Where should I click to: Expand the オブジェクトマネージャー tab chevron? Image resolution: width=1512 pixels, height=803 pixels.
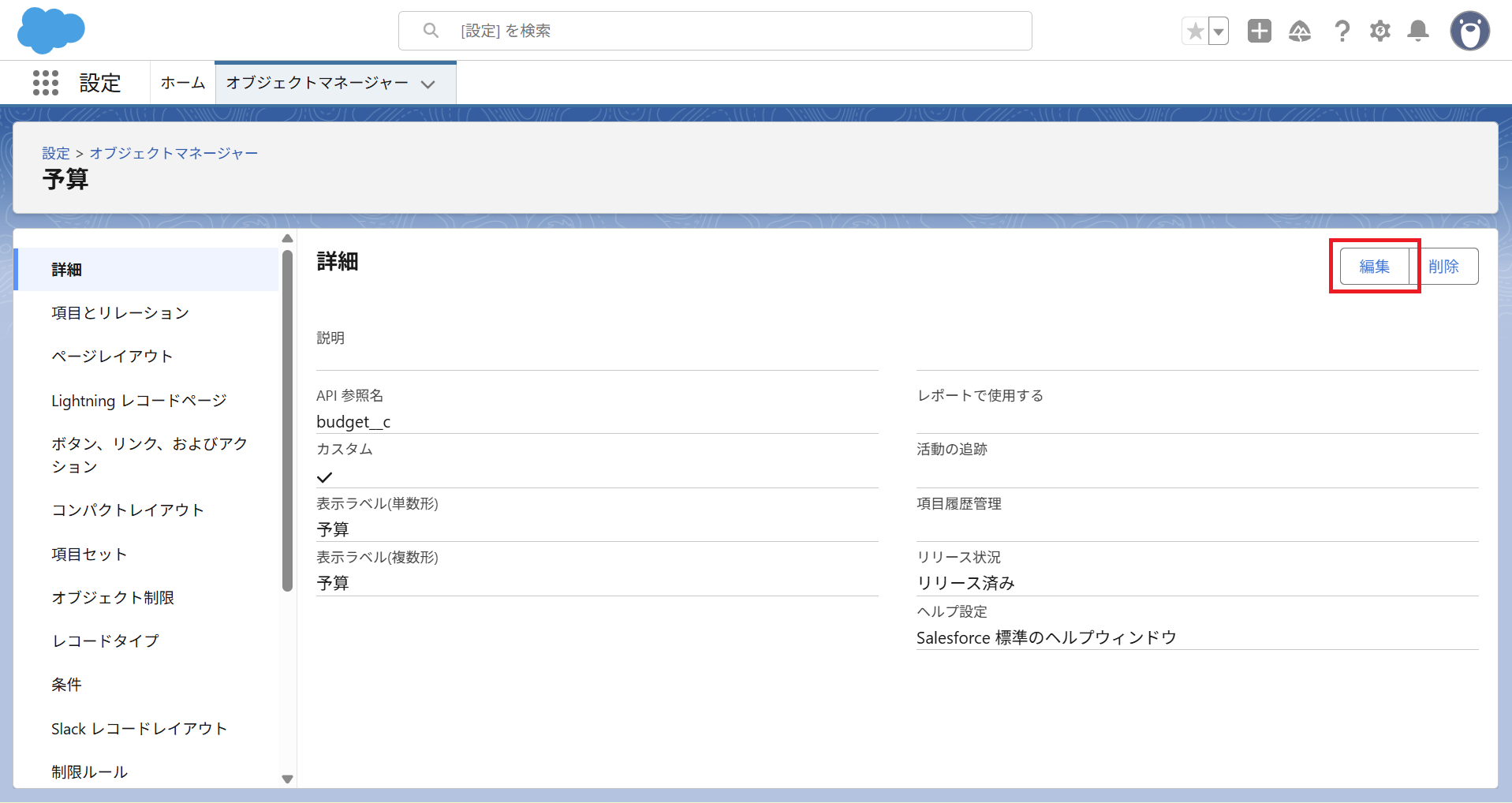(x=428, y=84)
